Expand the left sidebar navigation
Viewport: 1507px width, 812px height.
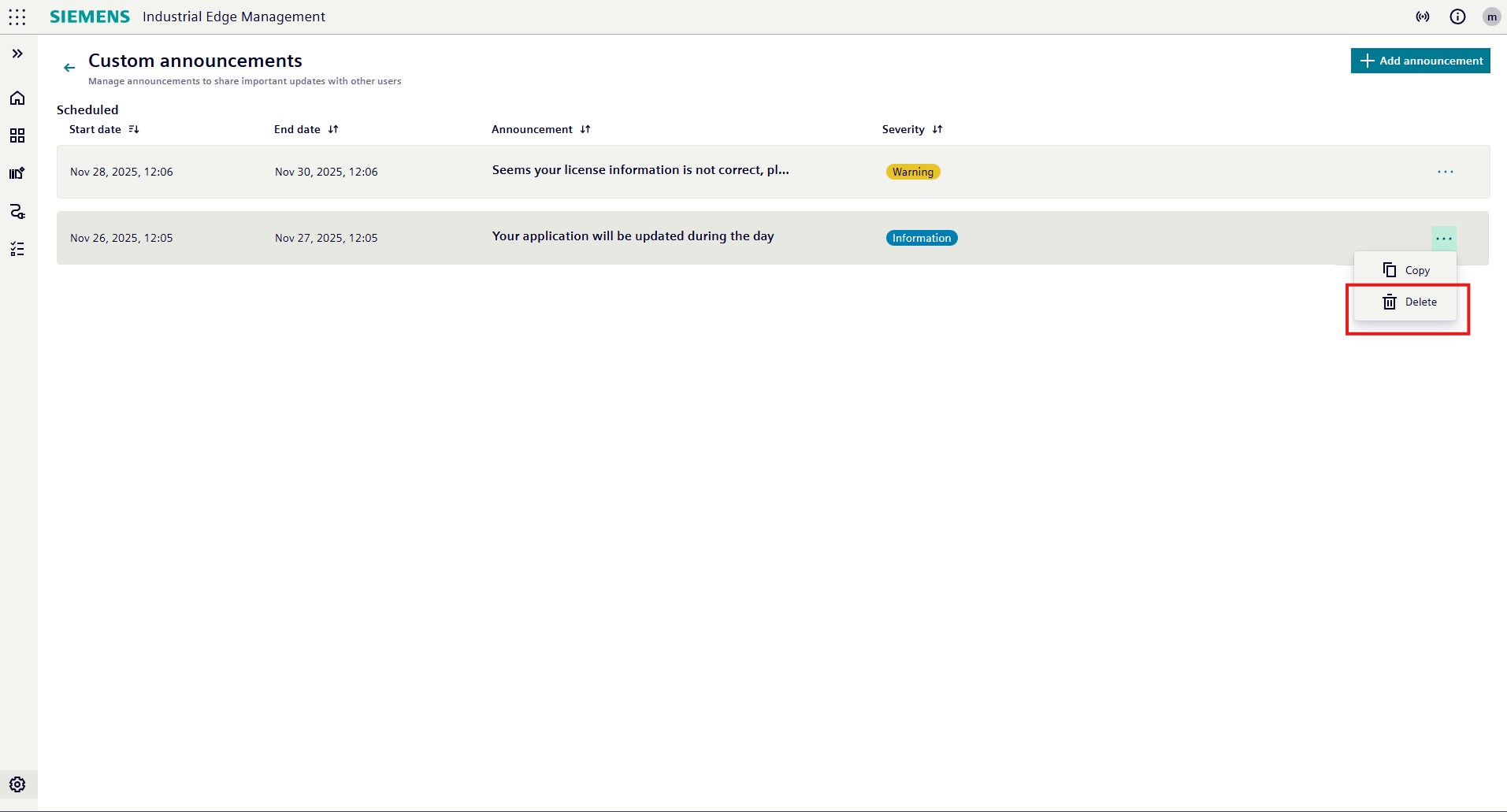[x=17, y=54]
